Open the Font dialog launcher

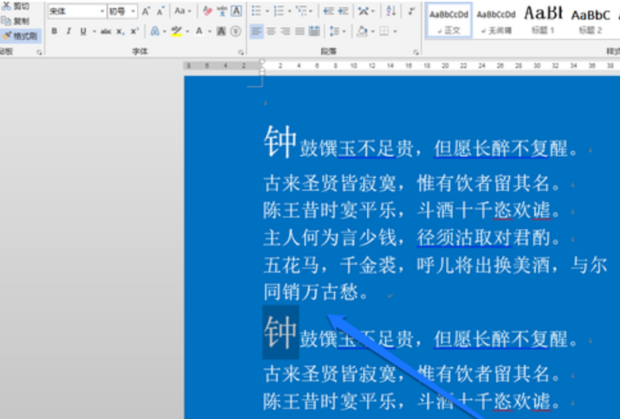(241, 52)
